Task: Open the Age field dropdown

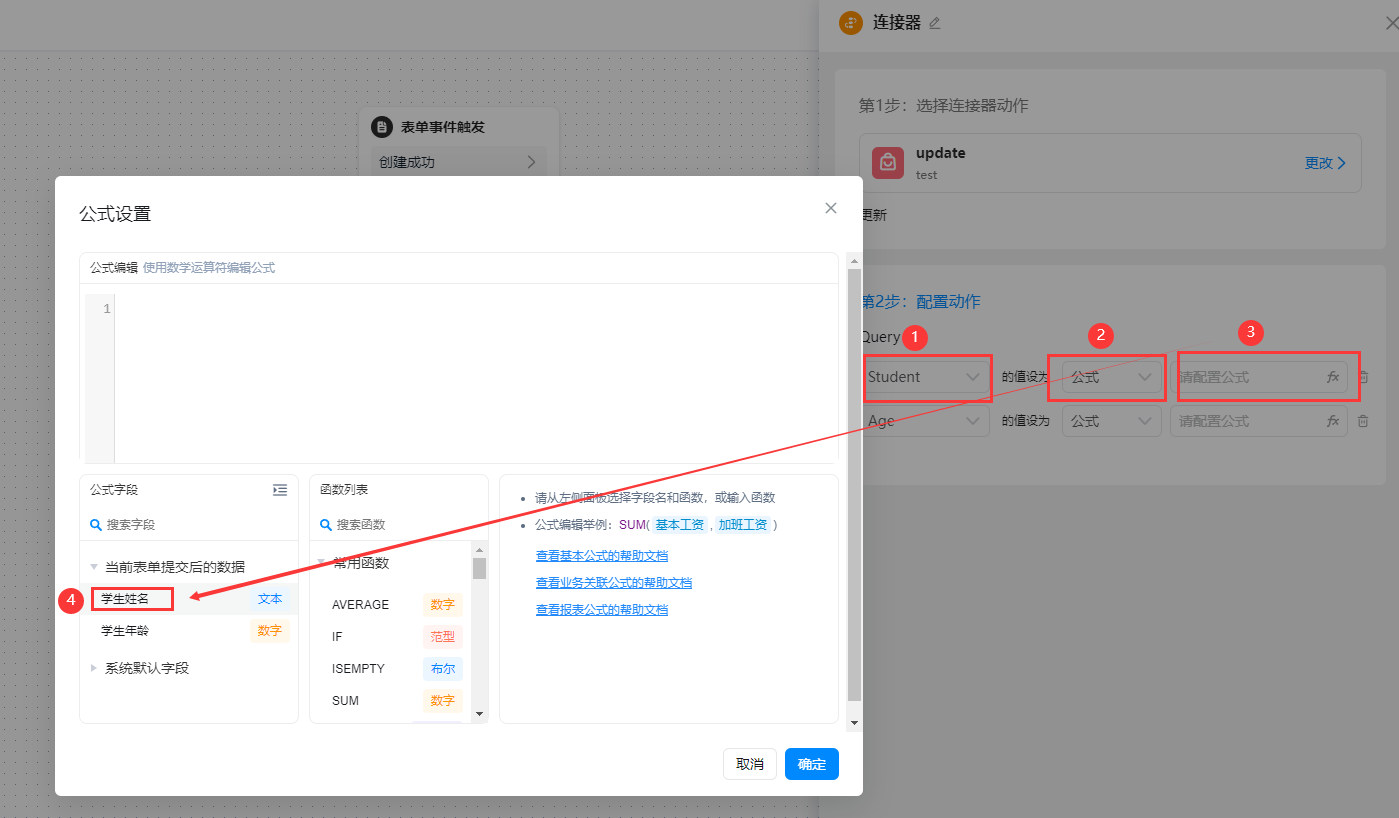Action: [926, 421]
